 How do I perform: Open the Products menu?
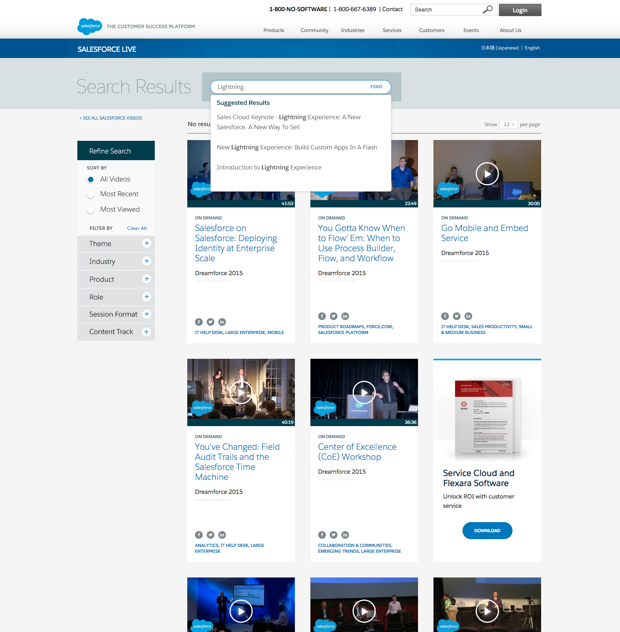coord(273,30)
